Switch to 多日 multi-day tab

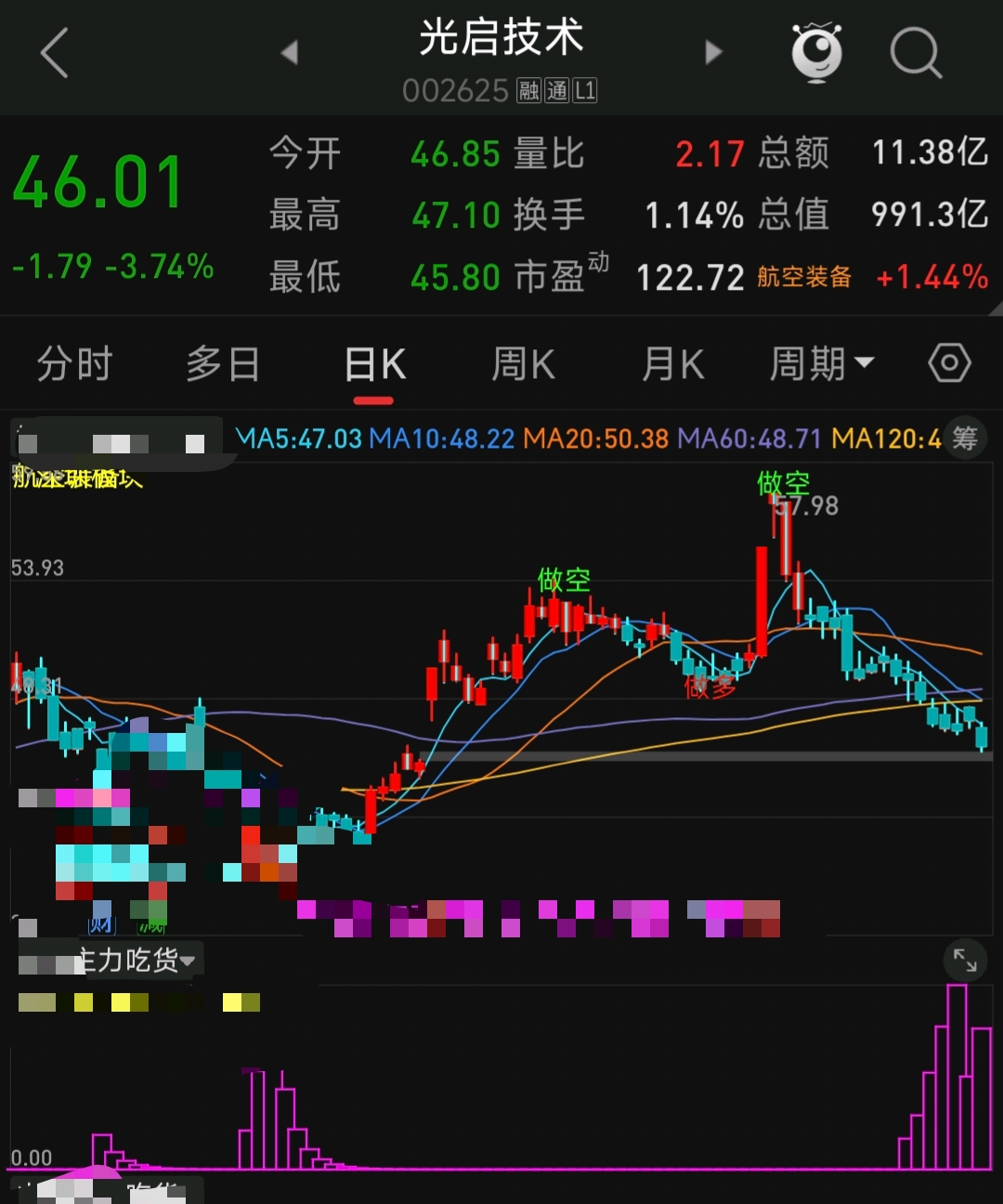(x=223, y=364)
